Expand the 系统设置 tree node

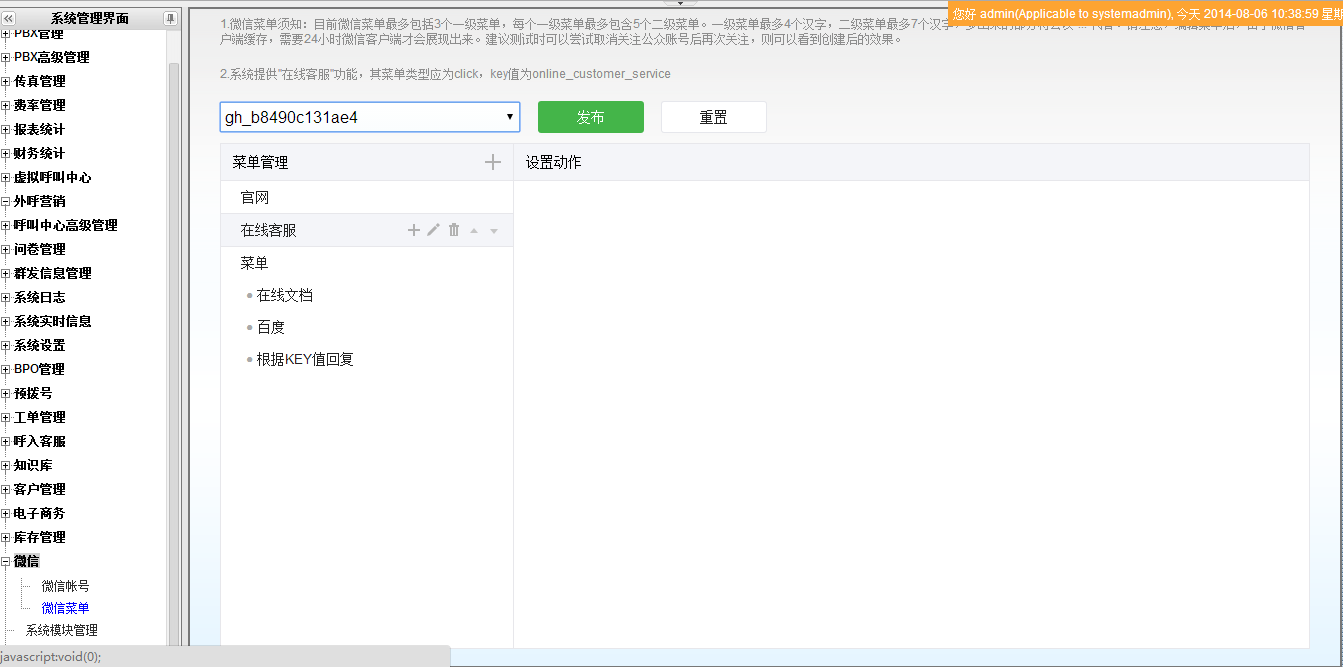tap(6, 345)
